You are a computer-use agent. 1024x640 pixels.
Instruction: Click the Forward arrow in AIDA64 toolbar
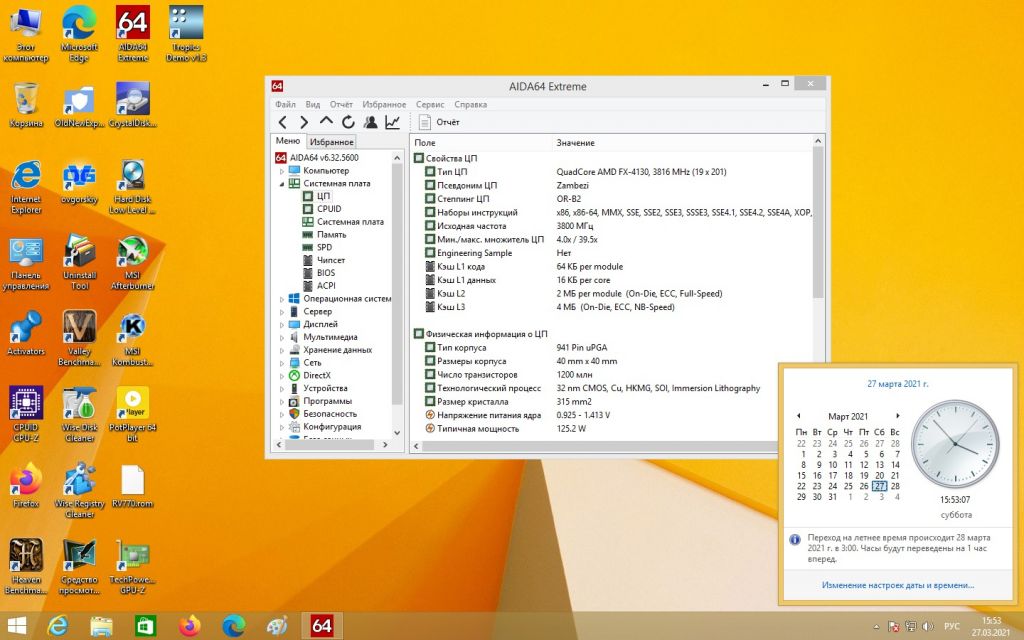pyautogui.click(x=304, y=122)
